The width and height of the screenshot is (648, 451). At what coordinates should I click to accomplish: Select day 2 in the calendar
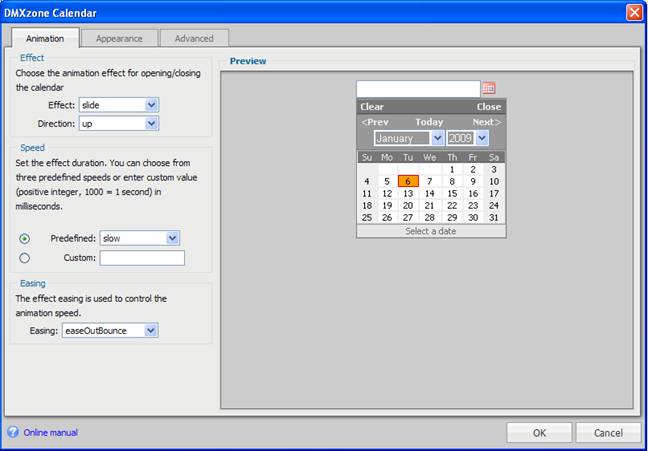[473, 169]
